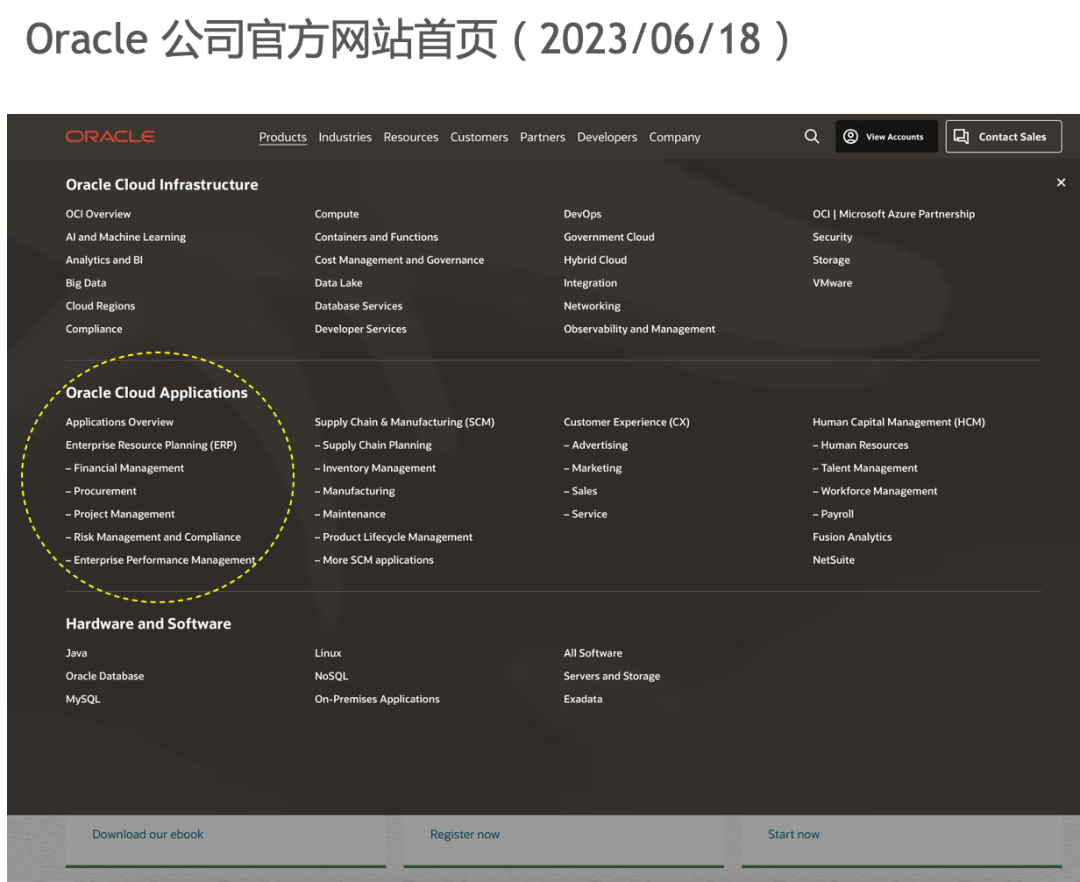This screenshot has height=882, width=1080.
Task: Open the Partners menu
Action: pyautogui.click(x=543, y=137)
